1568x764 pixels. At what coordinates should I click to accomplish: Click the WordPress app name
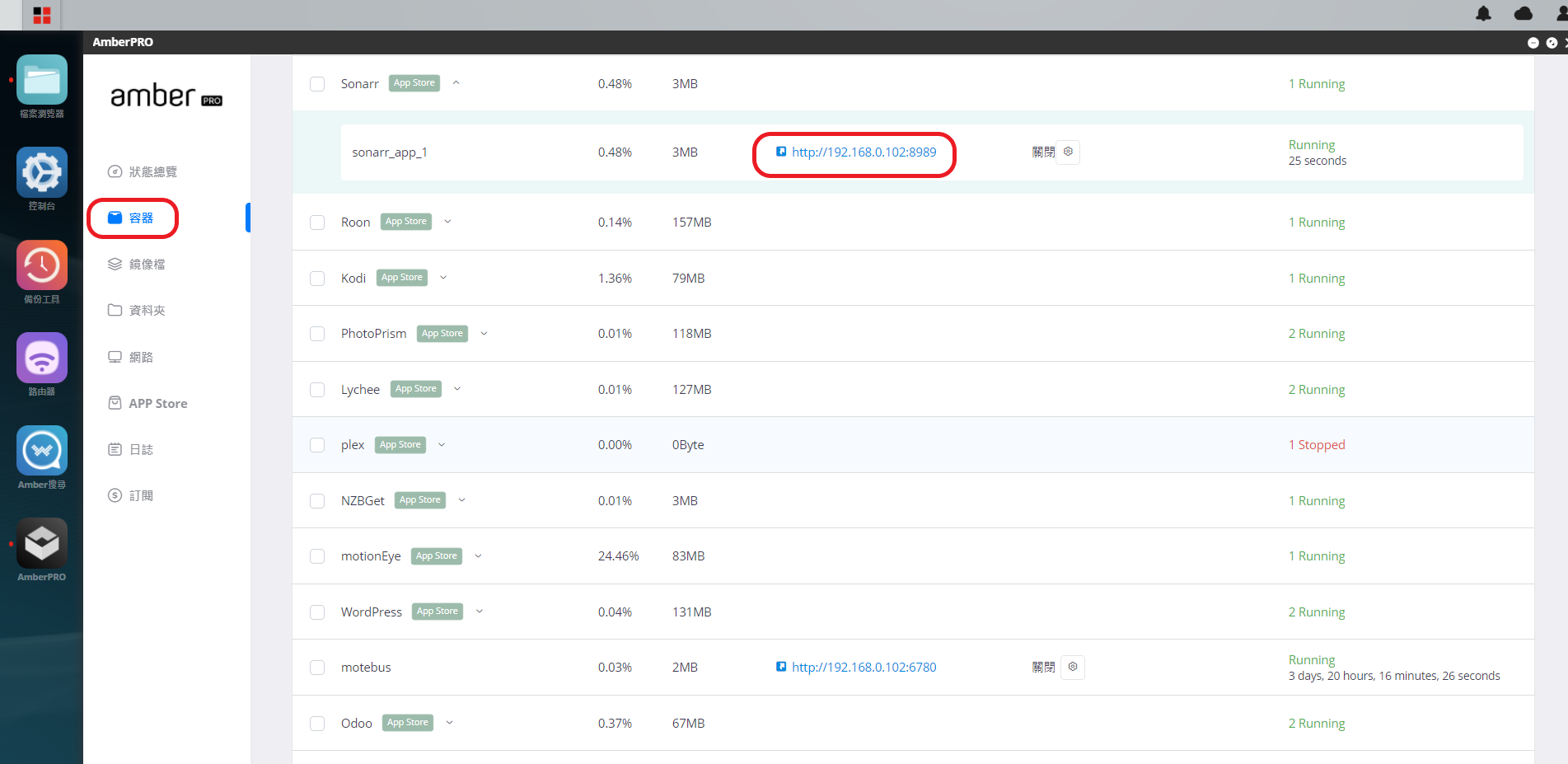point(372,612)
